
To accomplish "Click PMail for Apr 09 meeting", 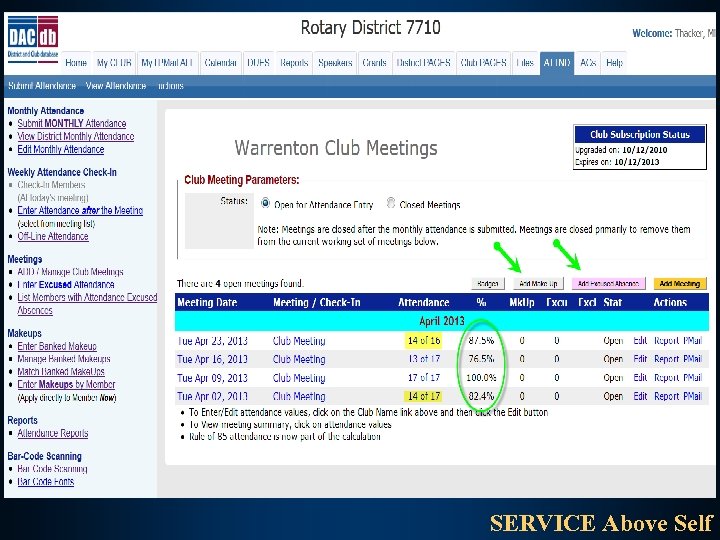I will (x=692, y=378).
